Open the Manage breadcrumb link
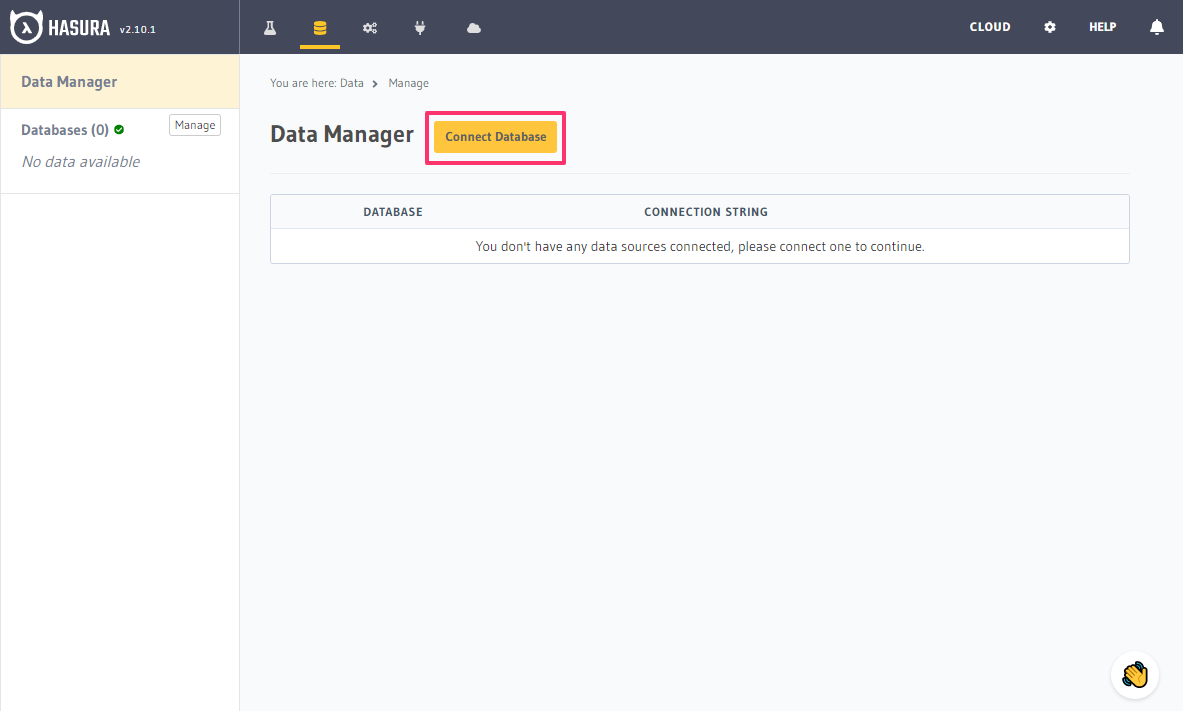Image resolution: width=1183 pixels, height=711 pixels. [x=408, y=83]
